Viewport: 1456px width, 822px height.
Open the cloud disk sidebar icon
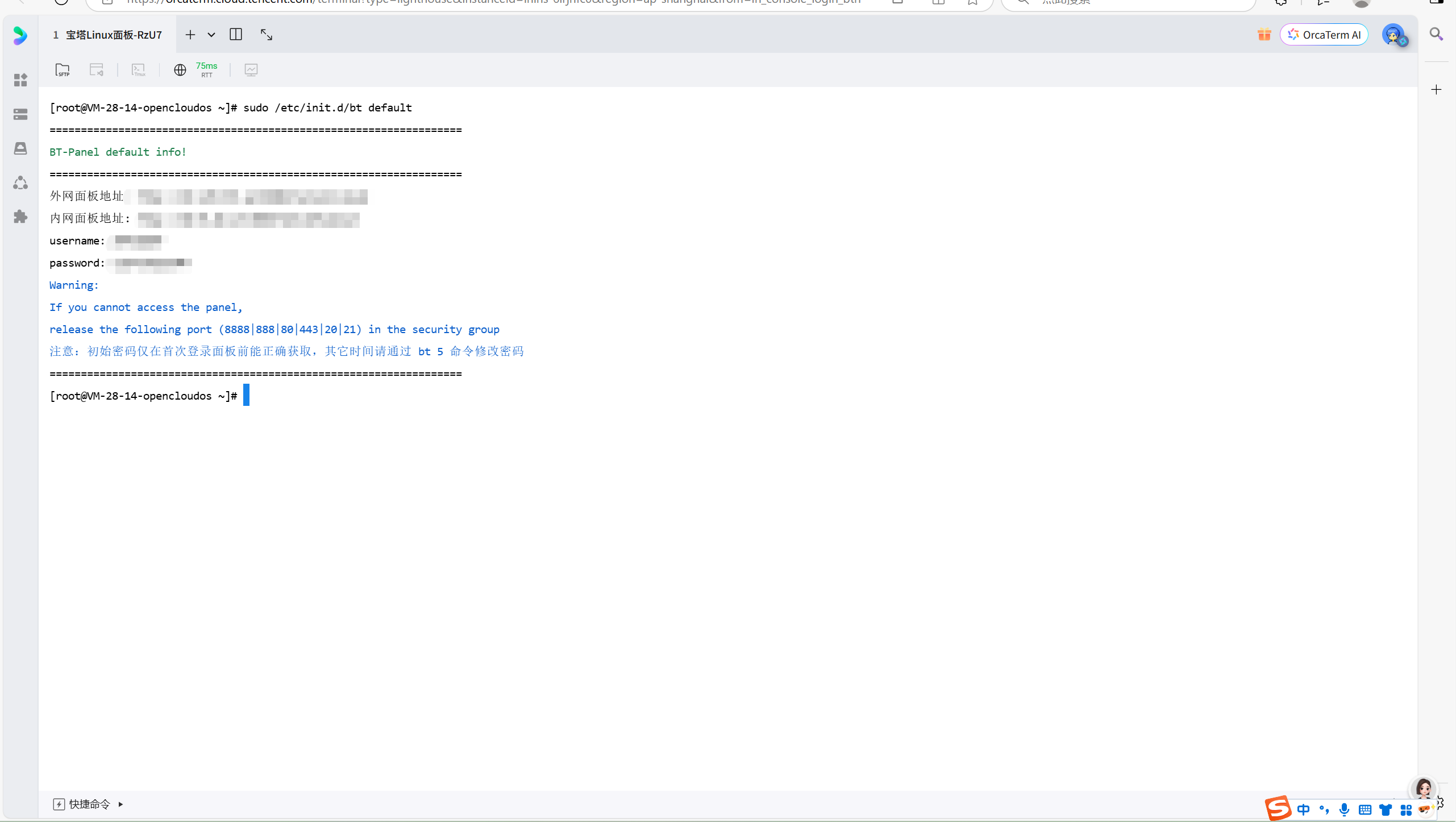pos(20,148)
